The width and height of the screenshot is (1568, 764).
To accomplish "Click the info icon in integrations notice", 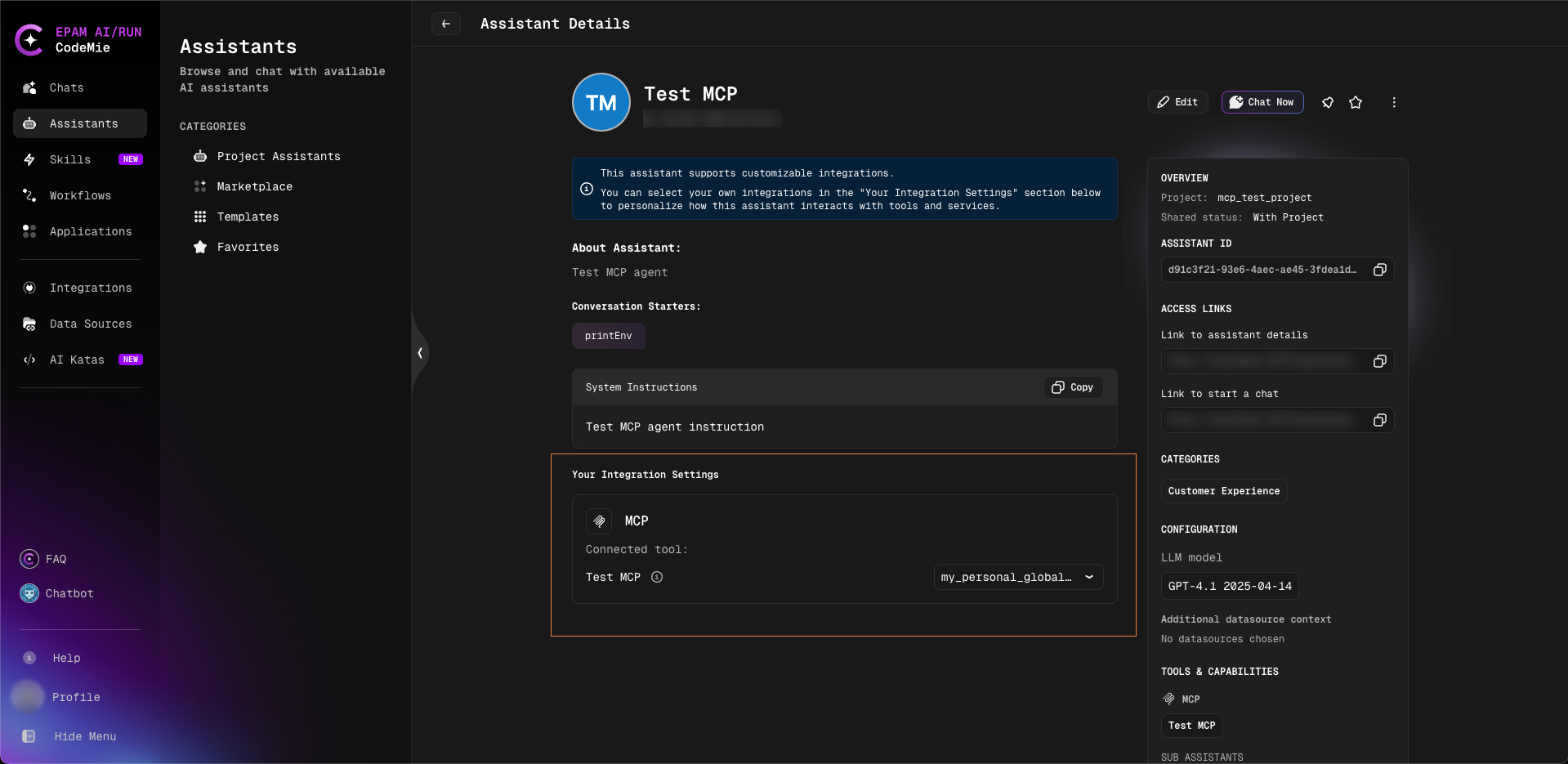I will (x=587, y=189).
